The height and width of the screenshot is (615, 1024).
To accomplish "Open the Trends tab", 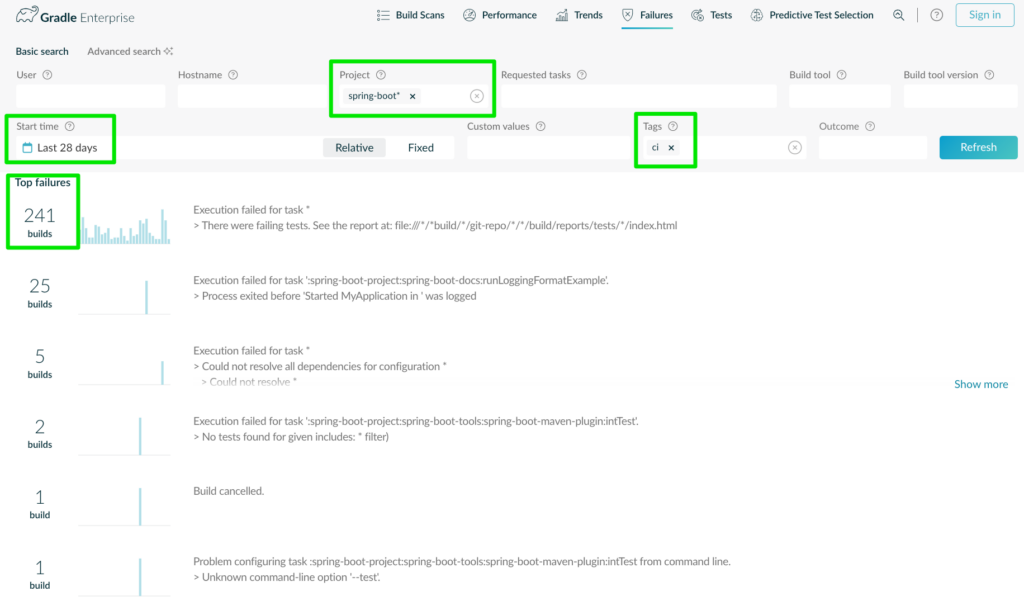I will click(579, 15).
